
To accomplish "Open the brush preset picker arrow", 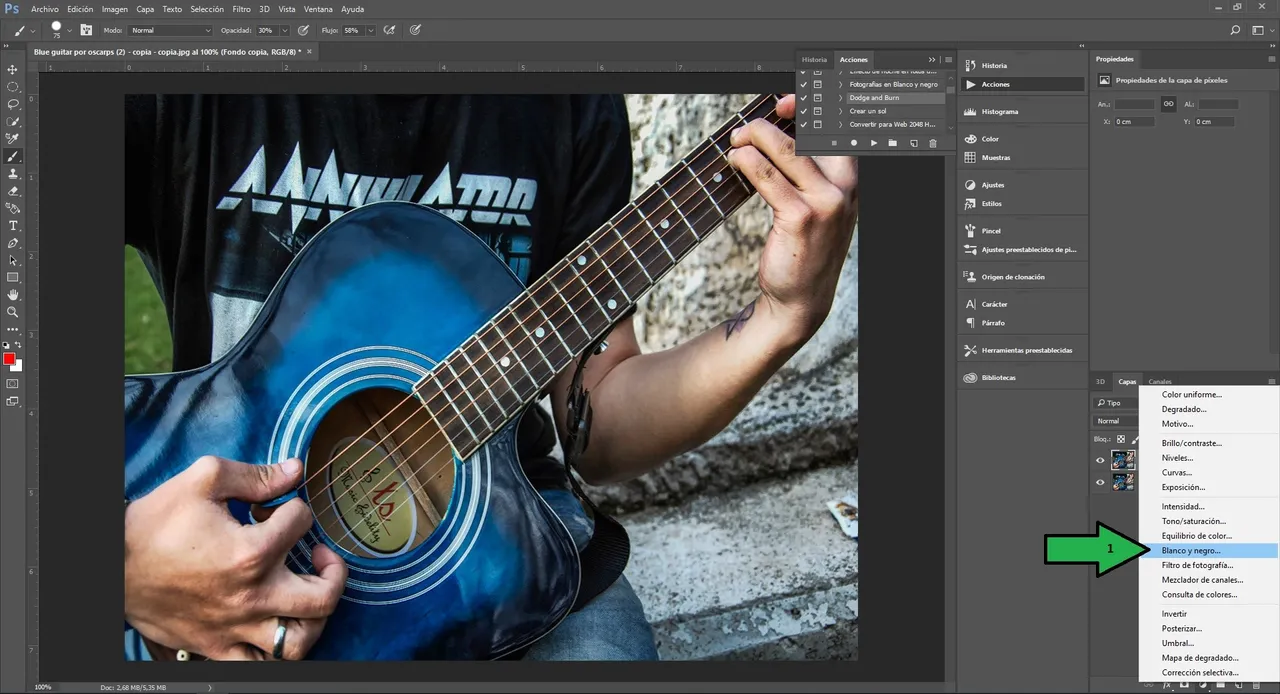I will (69, 30).
